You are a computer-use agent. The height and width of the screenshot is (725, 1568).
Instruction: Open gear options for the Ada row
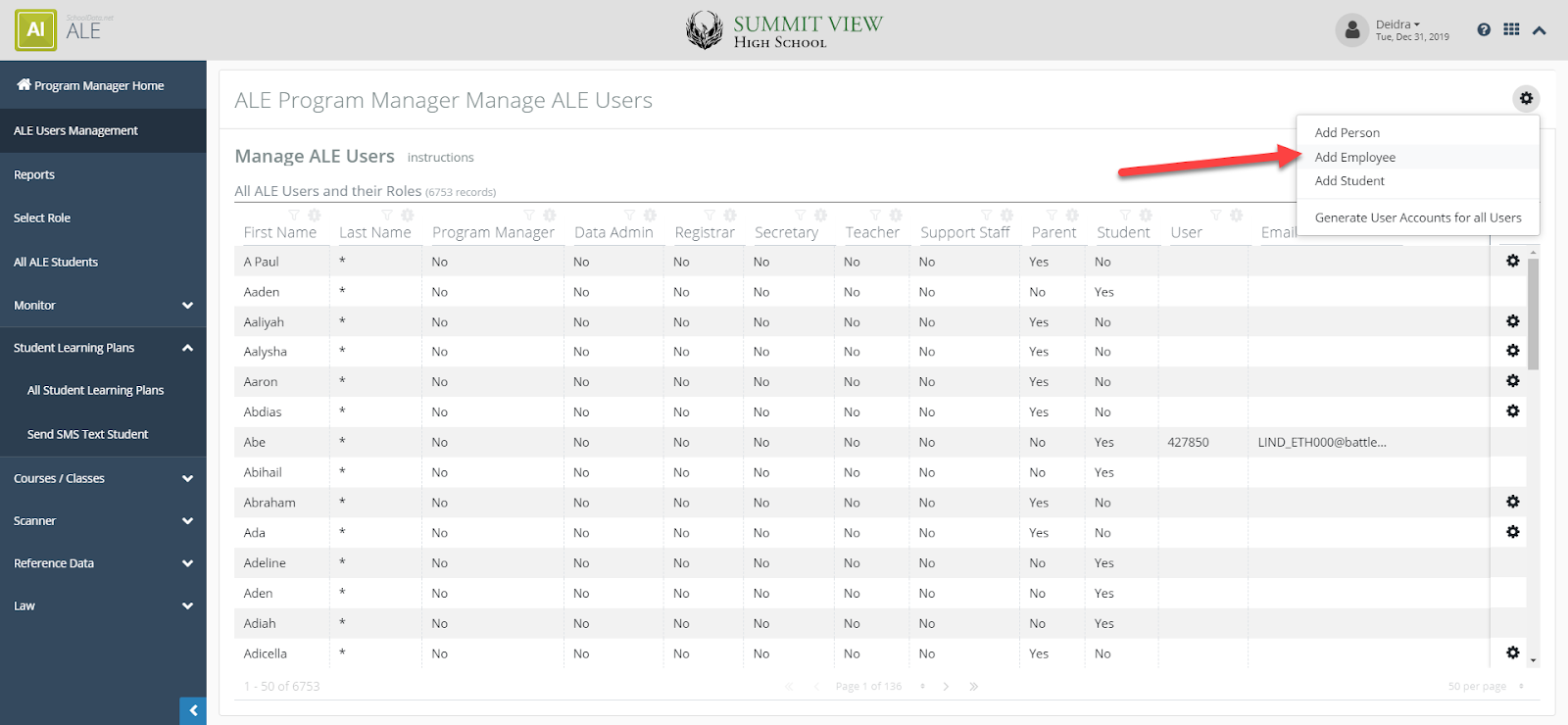tap(1513, 532)
